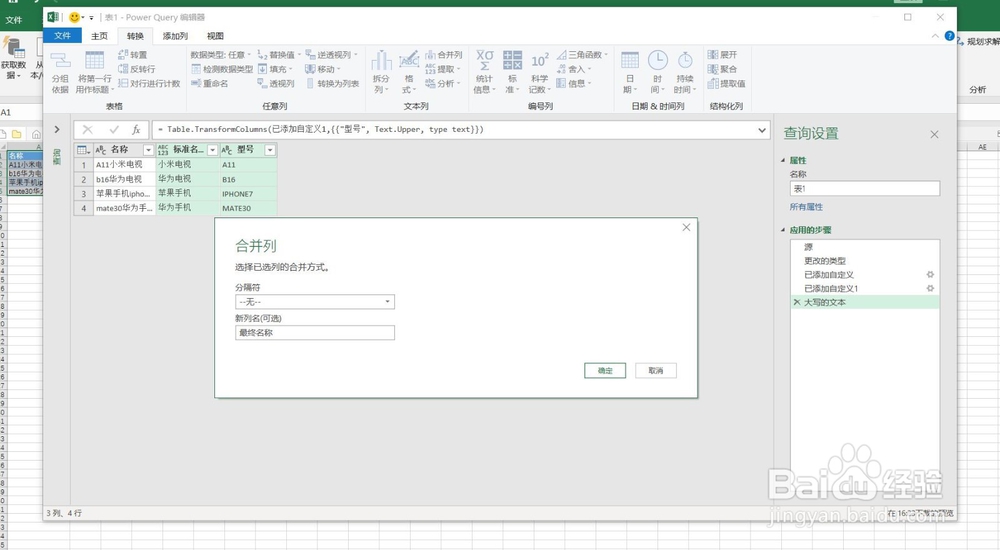Click Extract Values (提取值)
The height and width of the screenshot is (550, 1000).
726,84
